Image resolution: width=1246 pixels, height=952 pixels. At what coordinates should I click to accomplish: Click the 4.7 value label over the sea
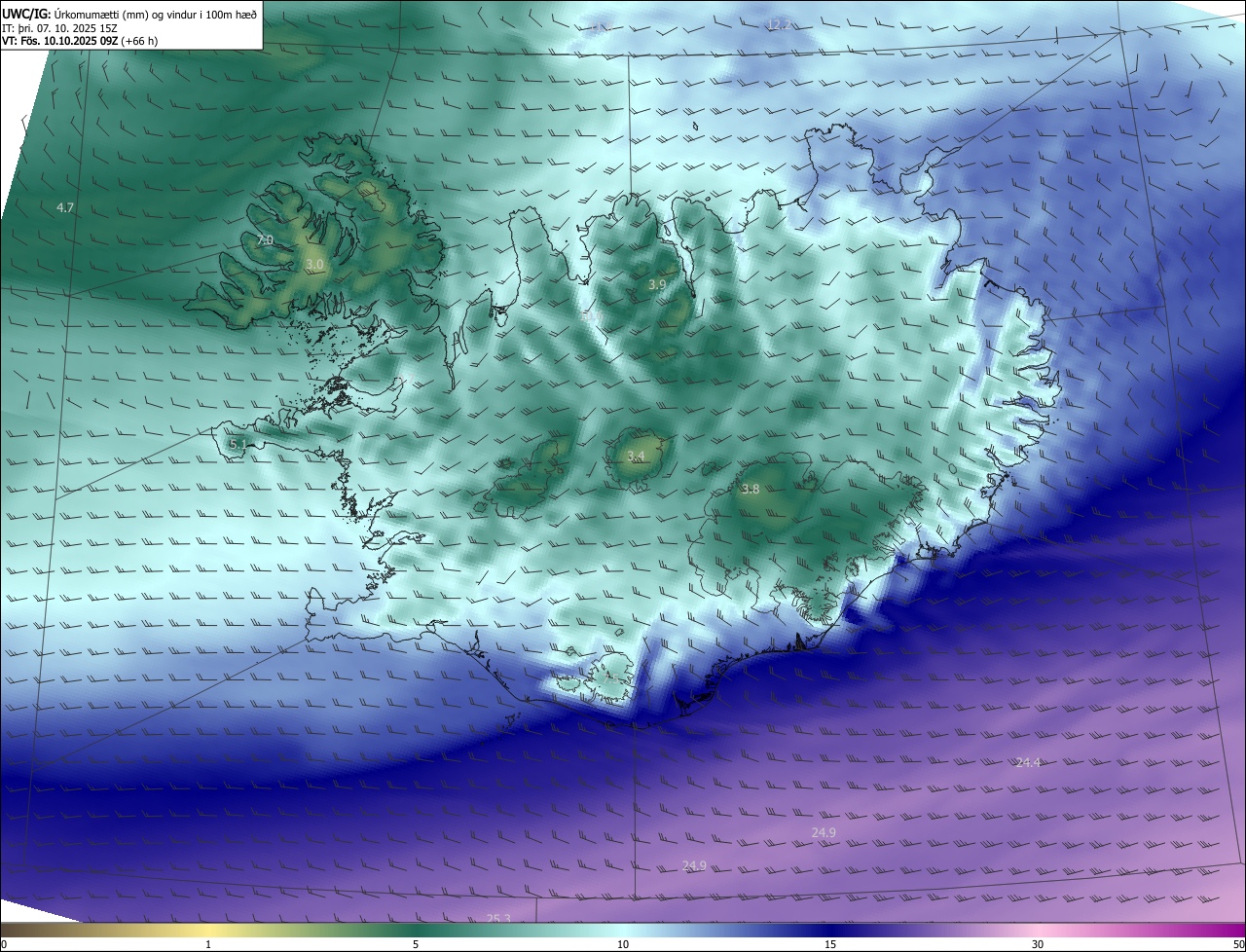(x=65, y=207)
